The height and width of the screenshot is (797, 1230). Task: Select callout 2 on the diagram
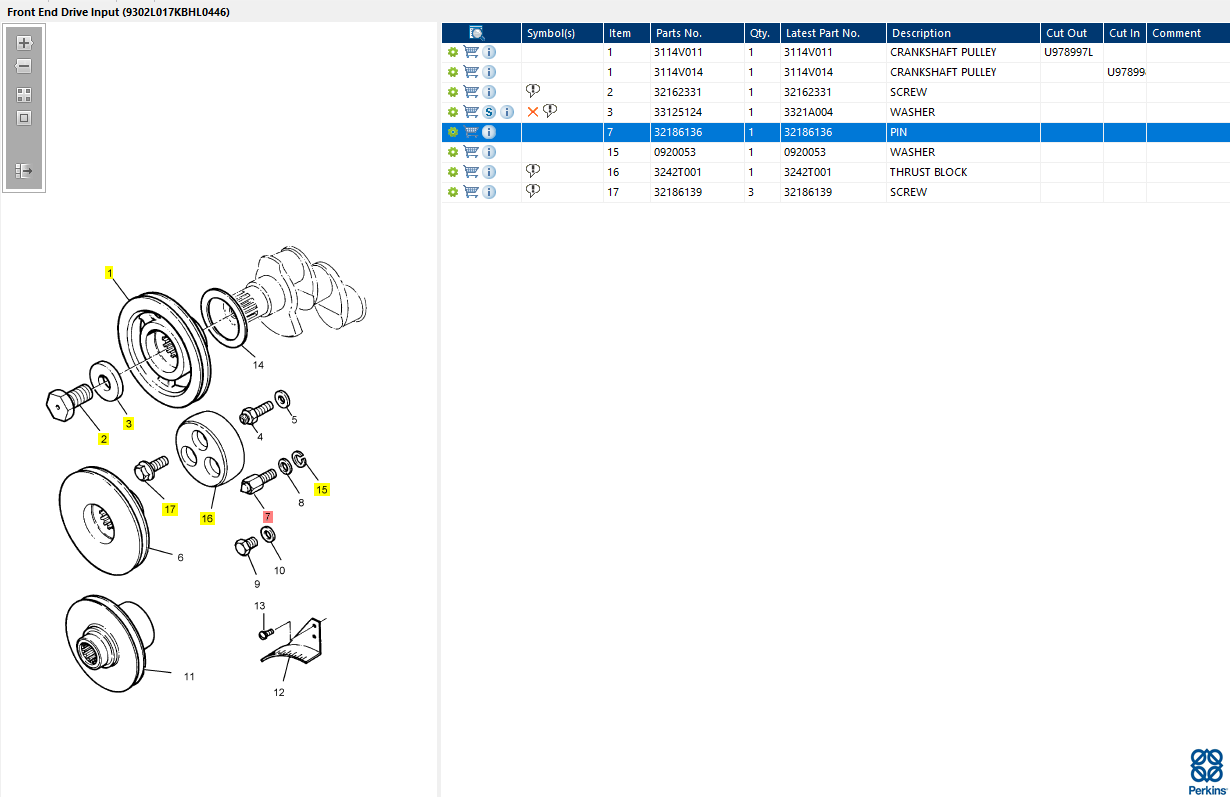(103, 439)
